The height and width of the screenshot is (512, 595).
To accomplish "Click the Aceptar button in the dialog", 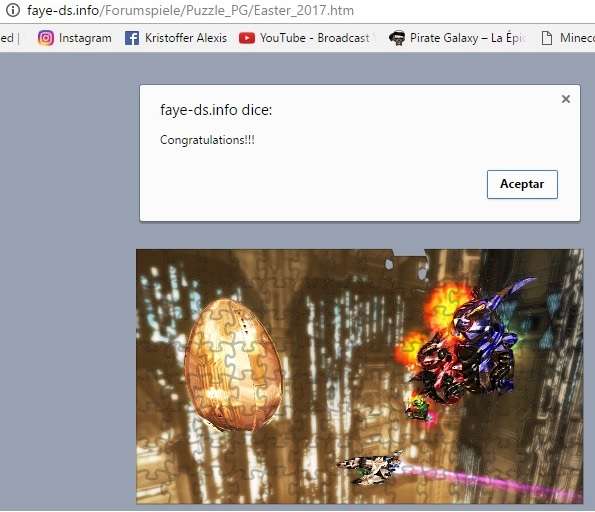I will click(x=522, y=184).
